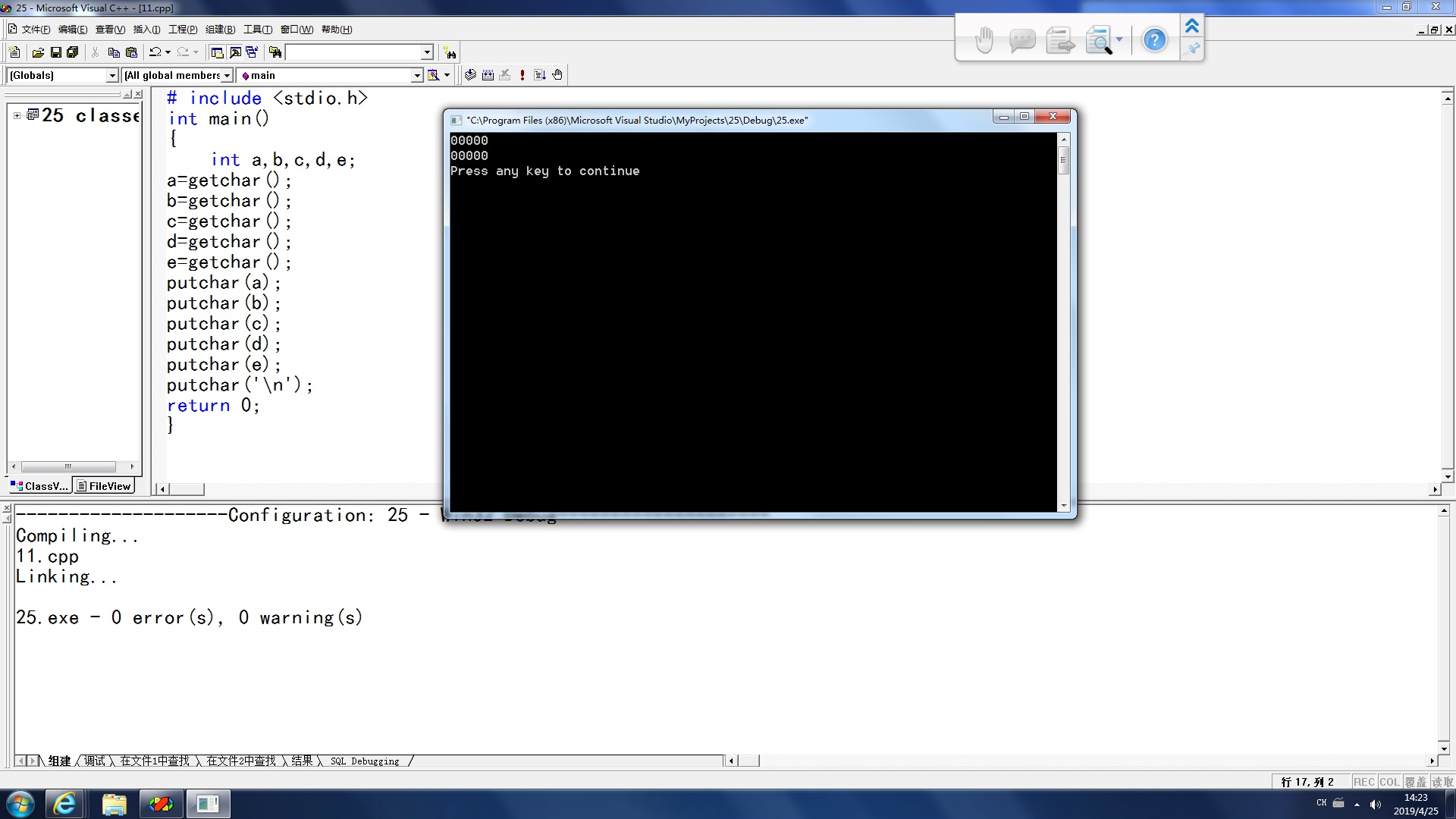The image size is (1456, 819).
Task: Open the main function members dropdown
Action: 416,75
